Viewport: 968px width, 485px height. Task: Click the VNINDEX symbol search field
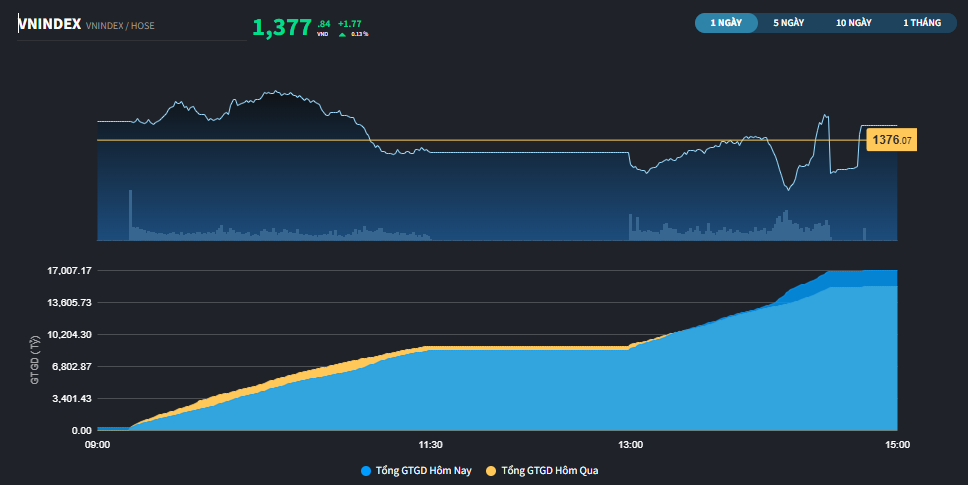click(50, 25)
